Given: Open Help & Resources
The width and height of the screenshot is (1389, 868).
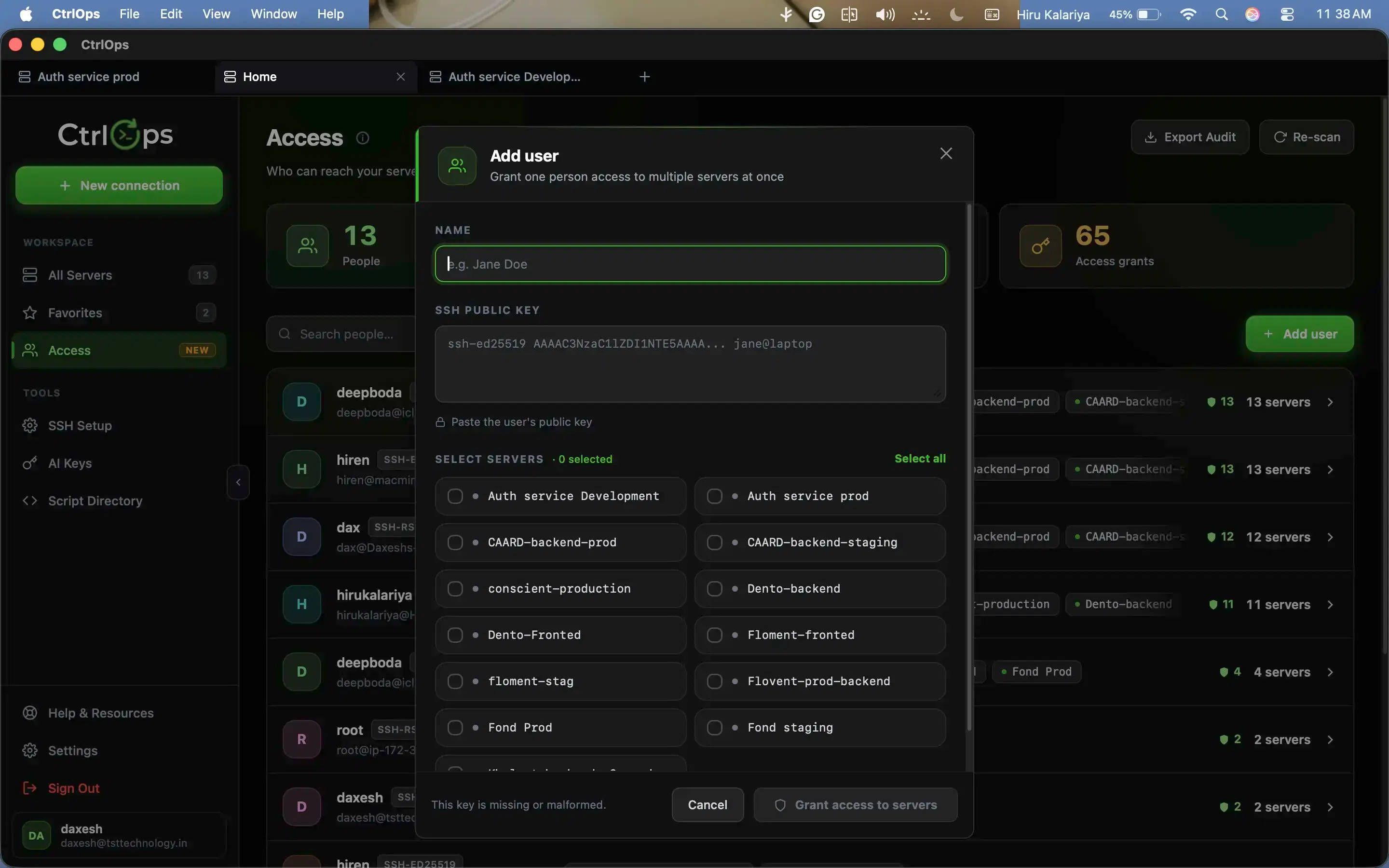Looking at the screenshot, I should coord(120,713).
